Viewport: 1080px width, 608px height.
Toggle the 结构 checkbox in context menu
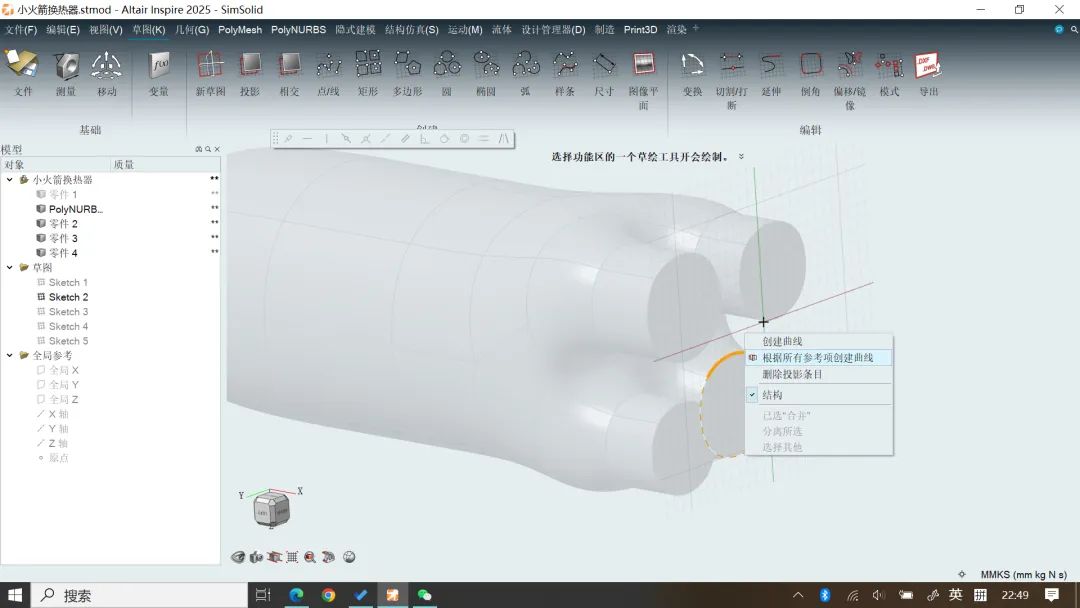click(753, 395)
